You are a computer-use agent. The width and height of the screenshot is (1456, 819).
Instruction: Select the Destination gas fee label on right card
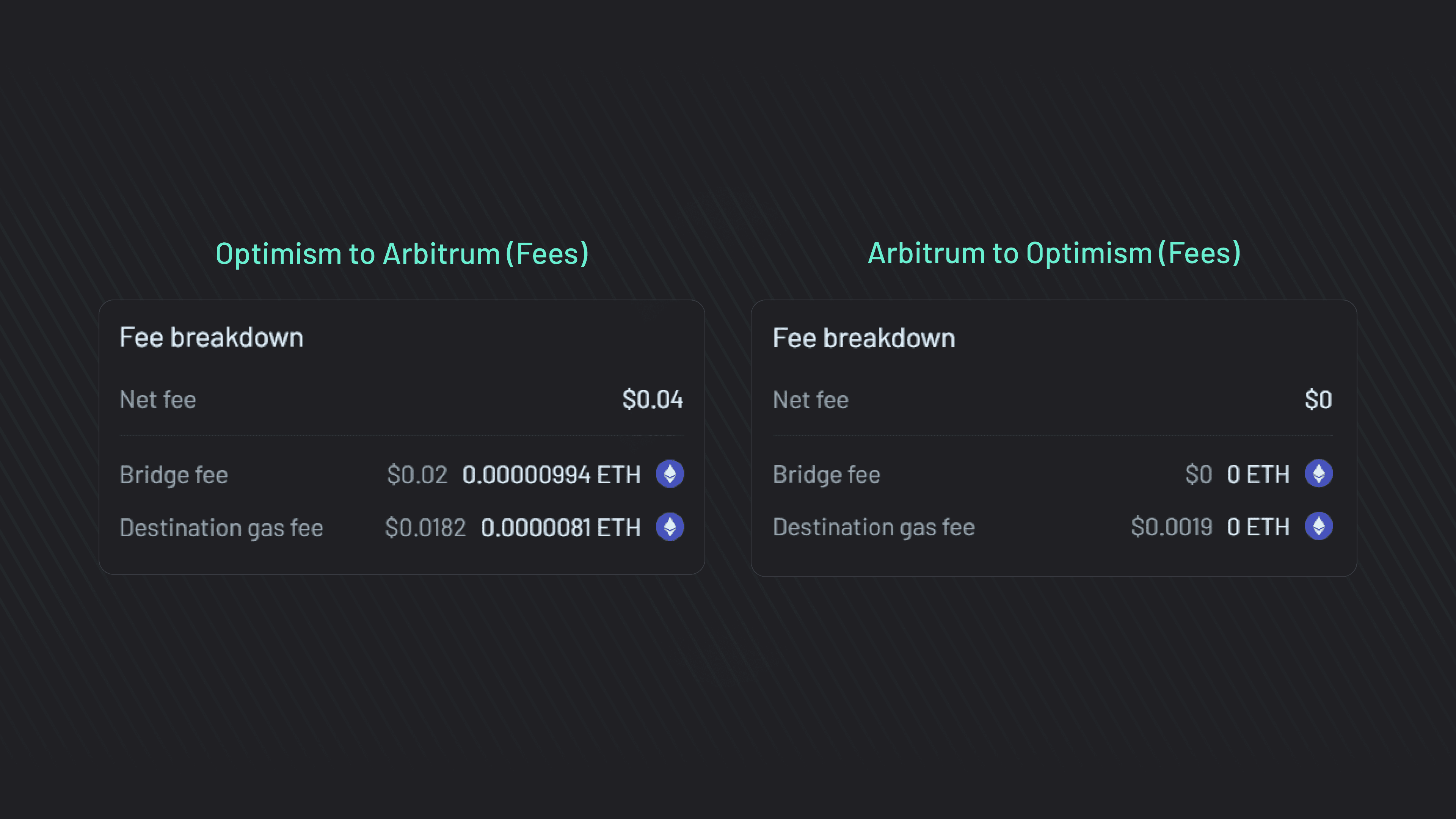click(x=873, y=527)
